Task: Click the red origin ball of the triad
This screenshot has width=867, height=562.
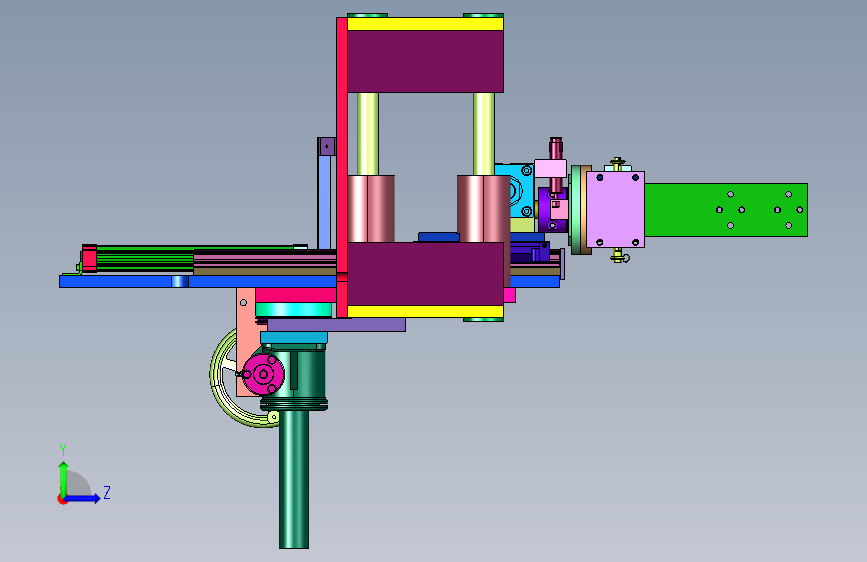Action: click(61, 499)
